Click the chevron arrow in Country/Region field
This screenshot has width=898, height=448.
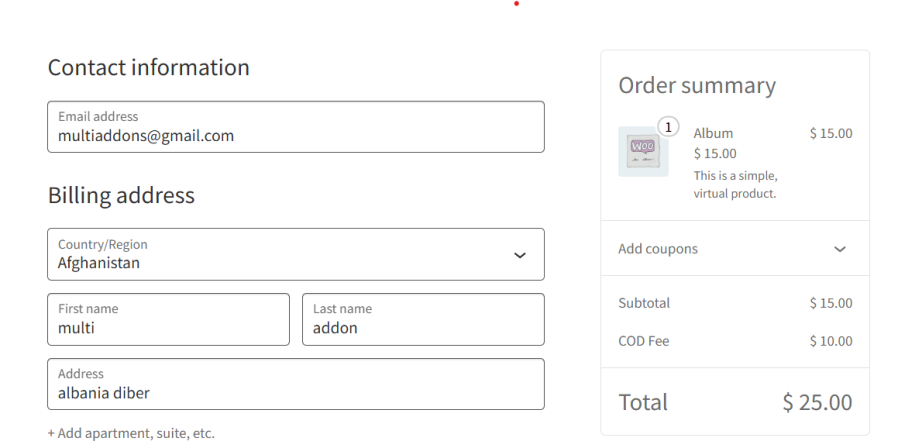tap(520, 255)
